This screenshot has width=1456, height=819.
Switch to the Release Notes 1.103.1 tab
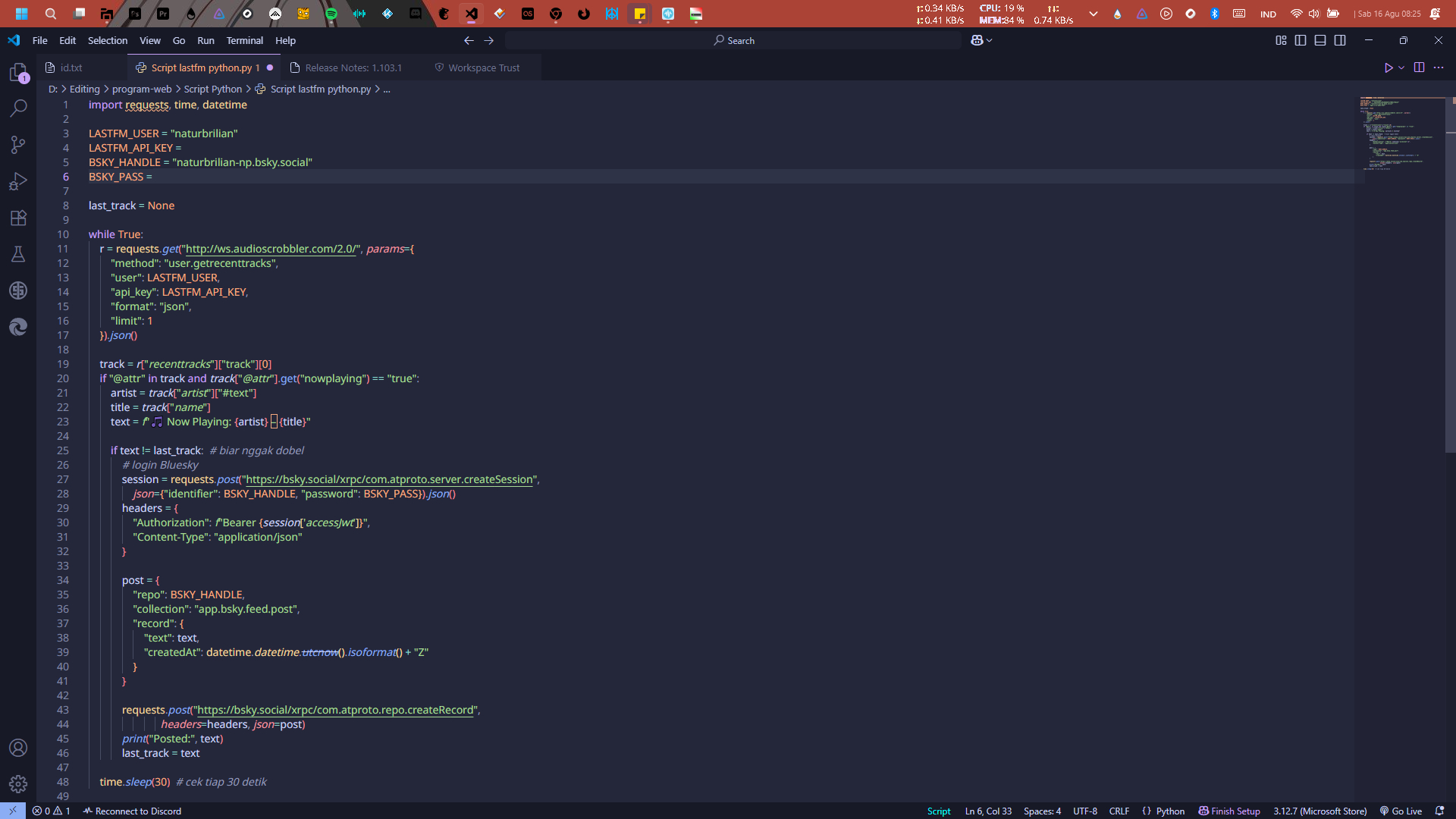353,67
